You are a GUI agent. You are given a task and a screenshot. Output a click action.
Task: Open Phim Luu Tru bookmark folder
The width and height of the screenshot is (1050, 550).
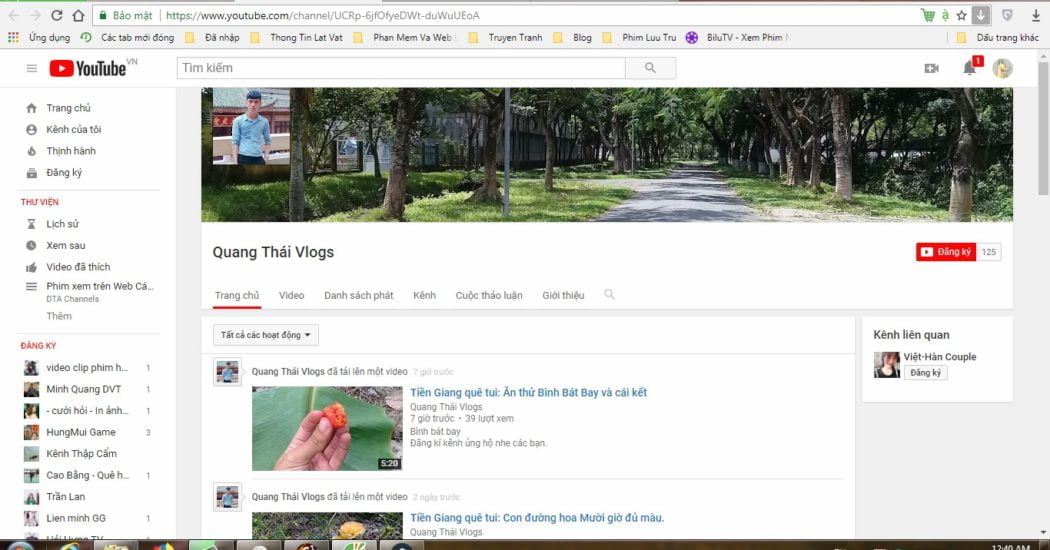[x=640, y=38]
